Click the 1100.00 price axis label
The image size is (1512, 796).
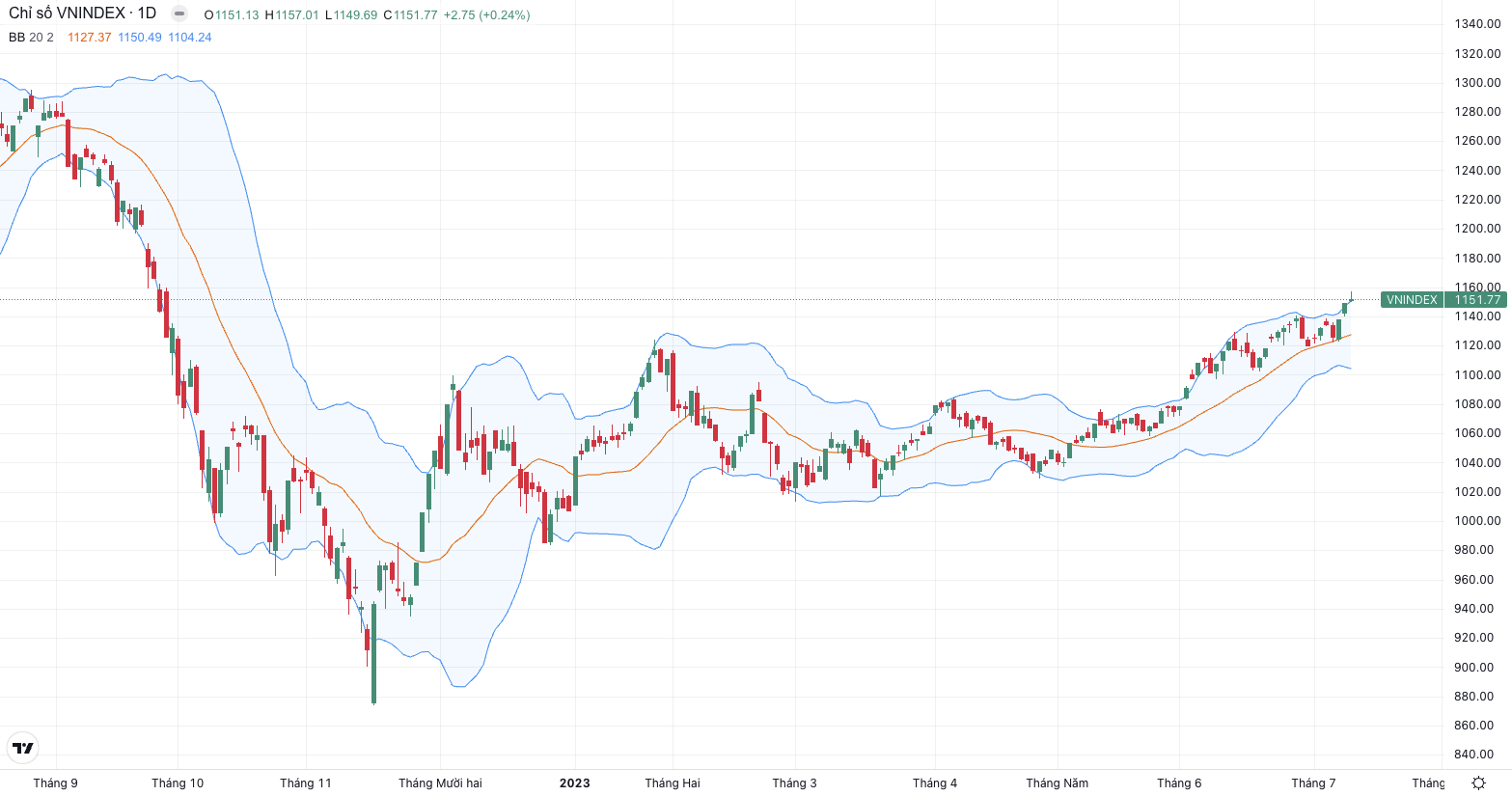point(1477,374)
